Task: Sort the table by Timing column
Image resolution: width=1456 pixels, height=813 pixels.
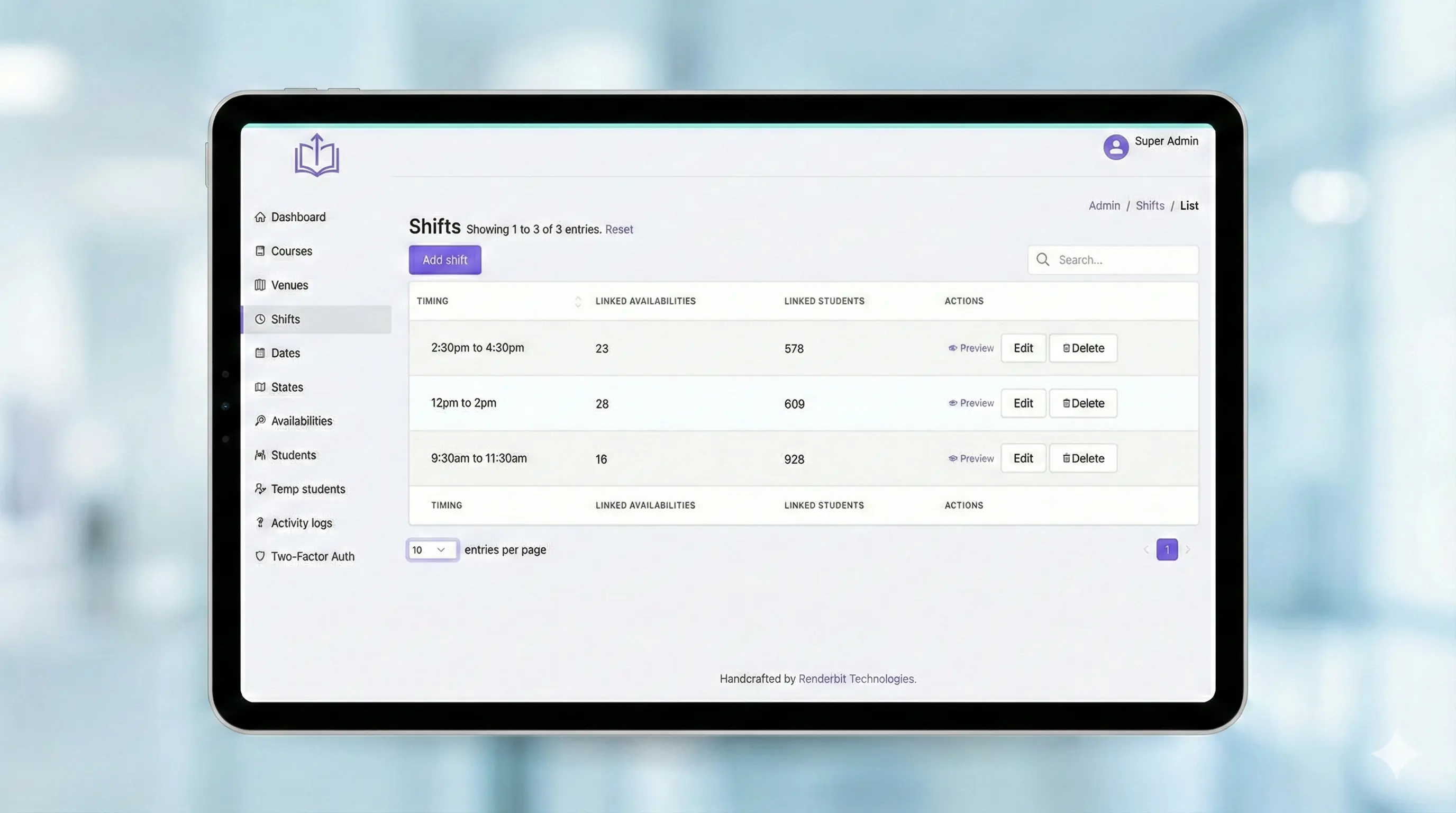Action: pos(578,301)
